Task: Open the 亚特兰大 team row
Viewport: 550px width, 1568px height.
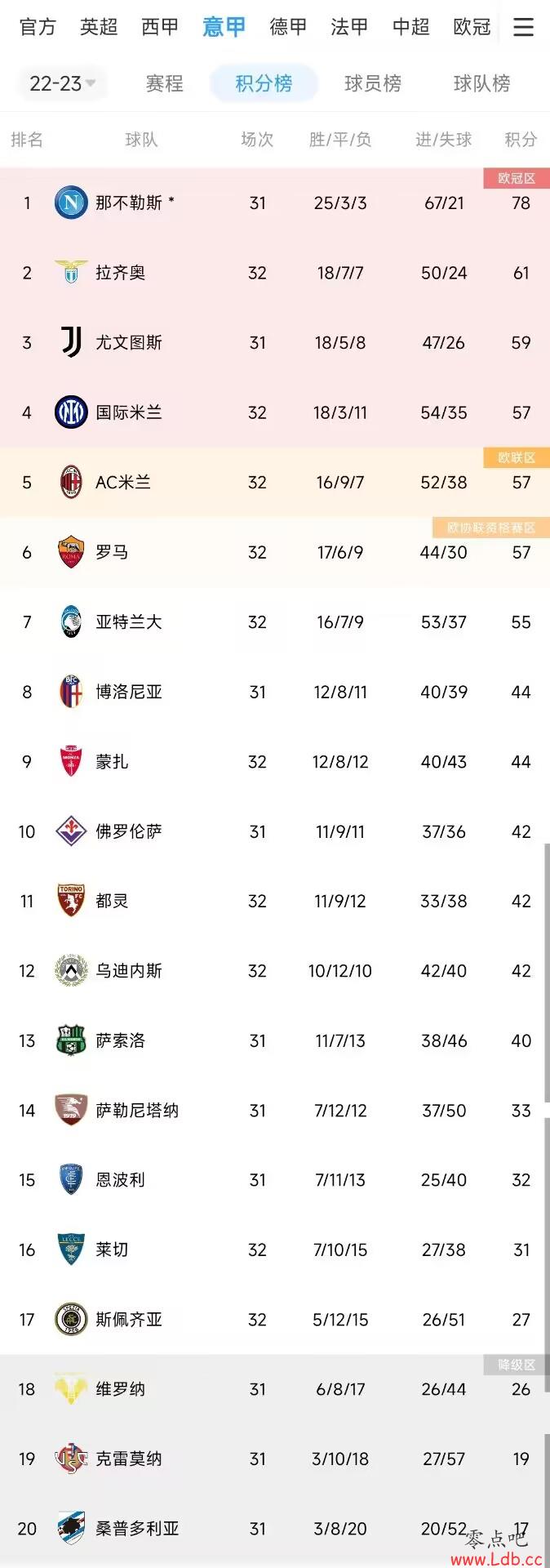Action: [x=275, y=622]
